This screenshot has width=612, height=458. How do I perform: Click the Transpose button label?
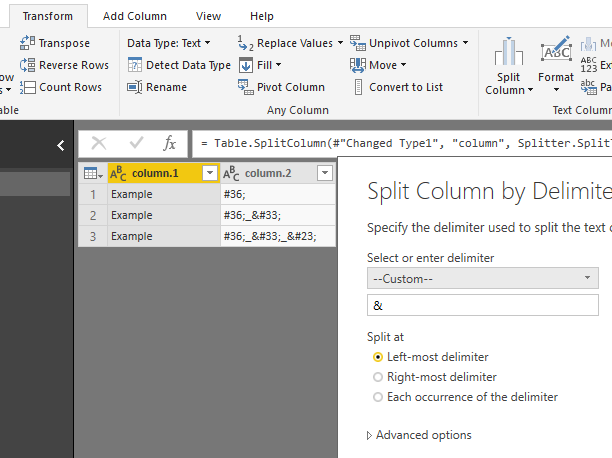(64, 43)
